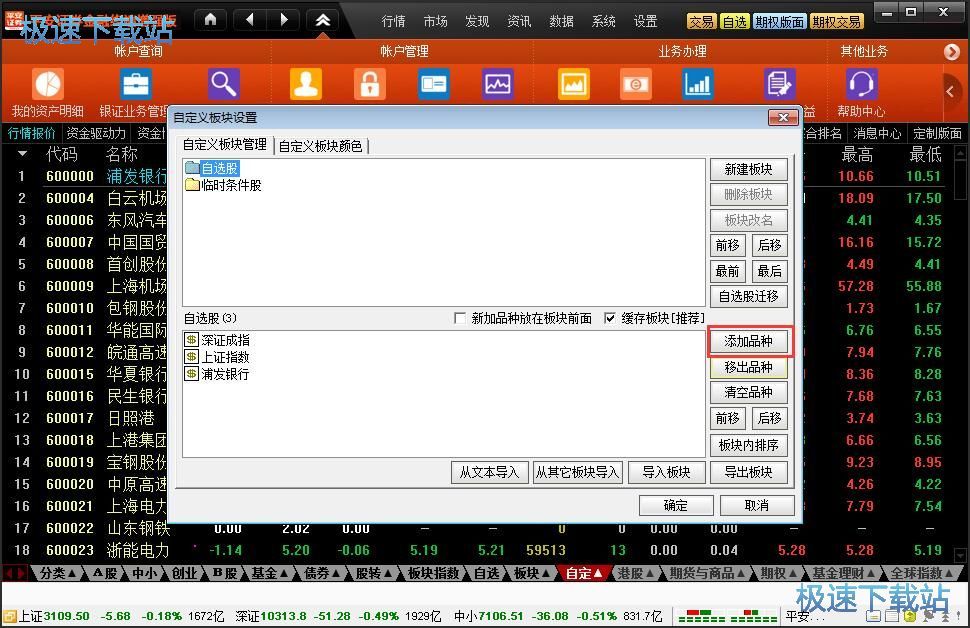Switch to 自定义板块颜色 tab
The image size is (970, 628).
pos(320,146)
